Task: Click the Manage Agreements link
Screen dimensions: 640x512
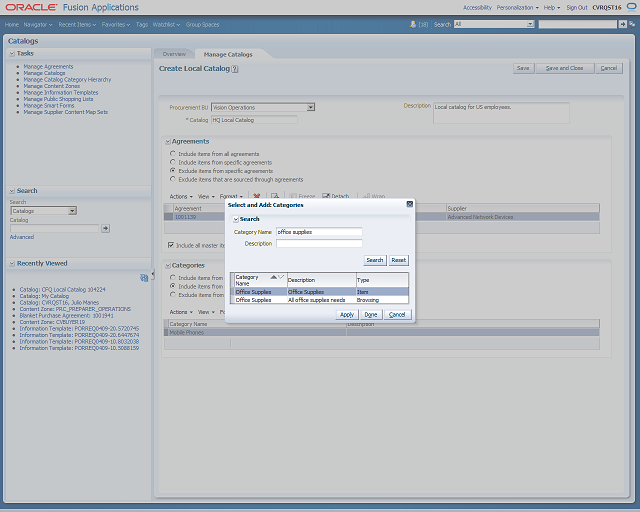Action: coord(48,67)
